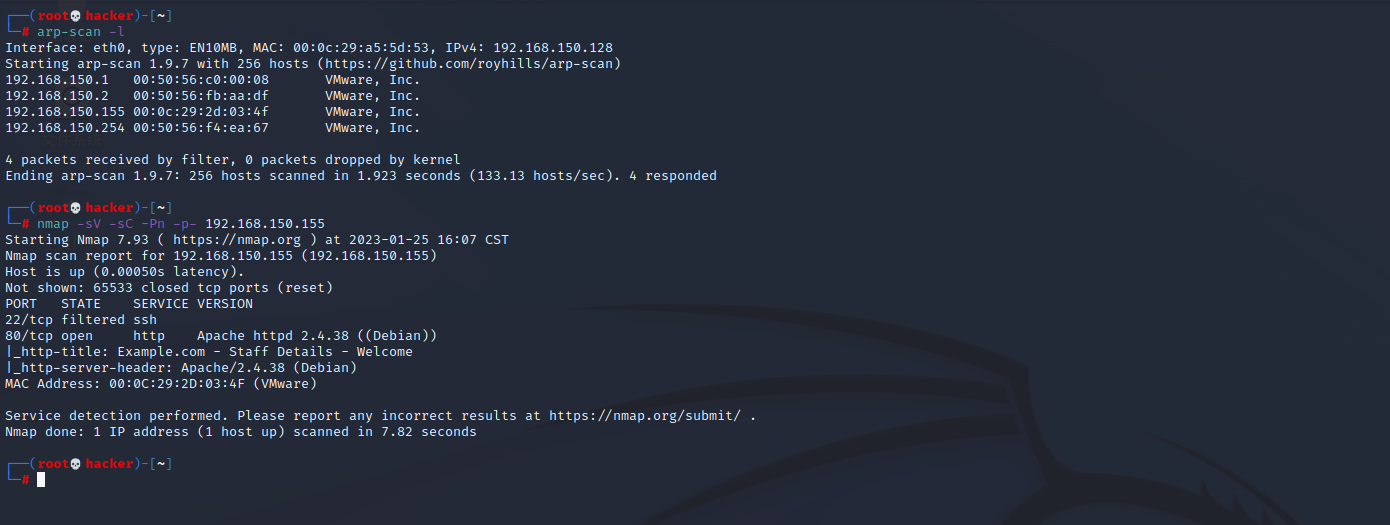Click the Nmap done summary line
The width and height of the screenshot is (1390, 525).
point(241,432)
